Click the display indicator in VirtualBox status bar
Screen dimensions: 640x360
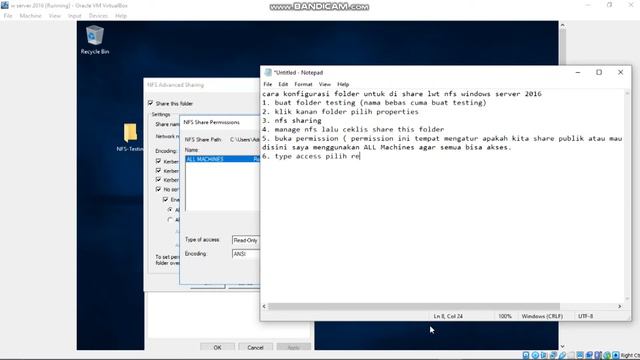click(x=580, y=355)
